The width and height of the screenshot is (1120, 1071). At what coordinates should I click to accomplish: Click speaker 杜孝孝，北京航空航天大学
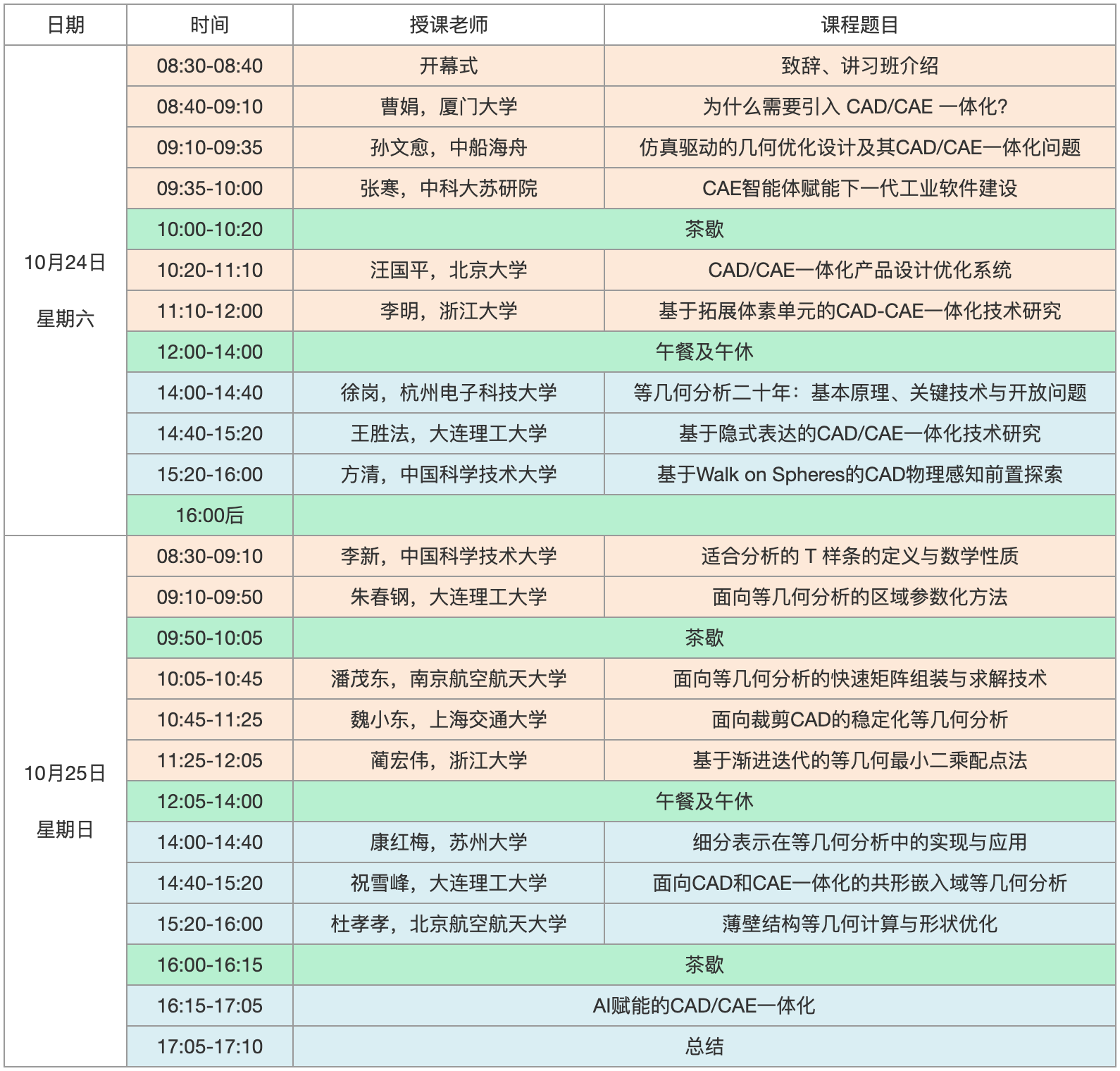point(449,924)
